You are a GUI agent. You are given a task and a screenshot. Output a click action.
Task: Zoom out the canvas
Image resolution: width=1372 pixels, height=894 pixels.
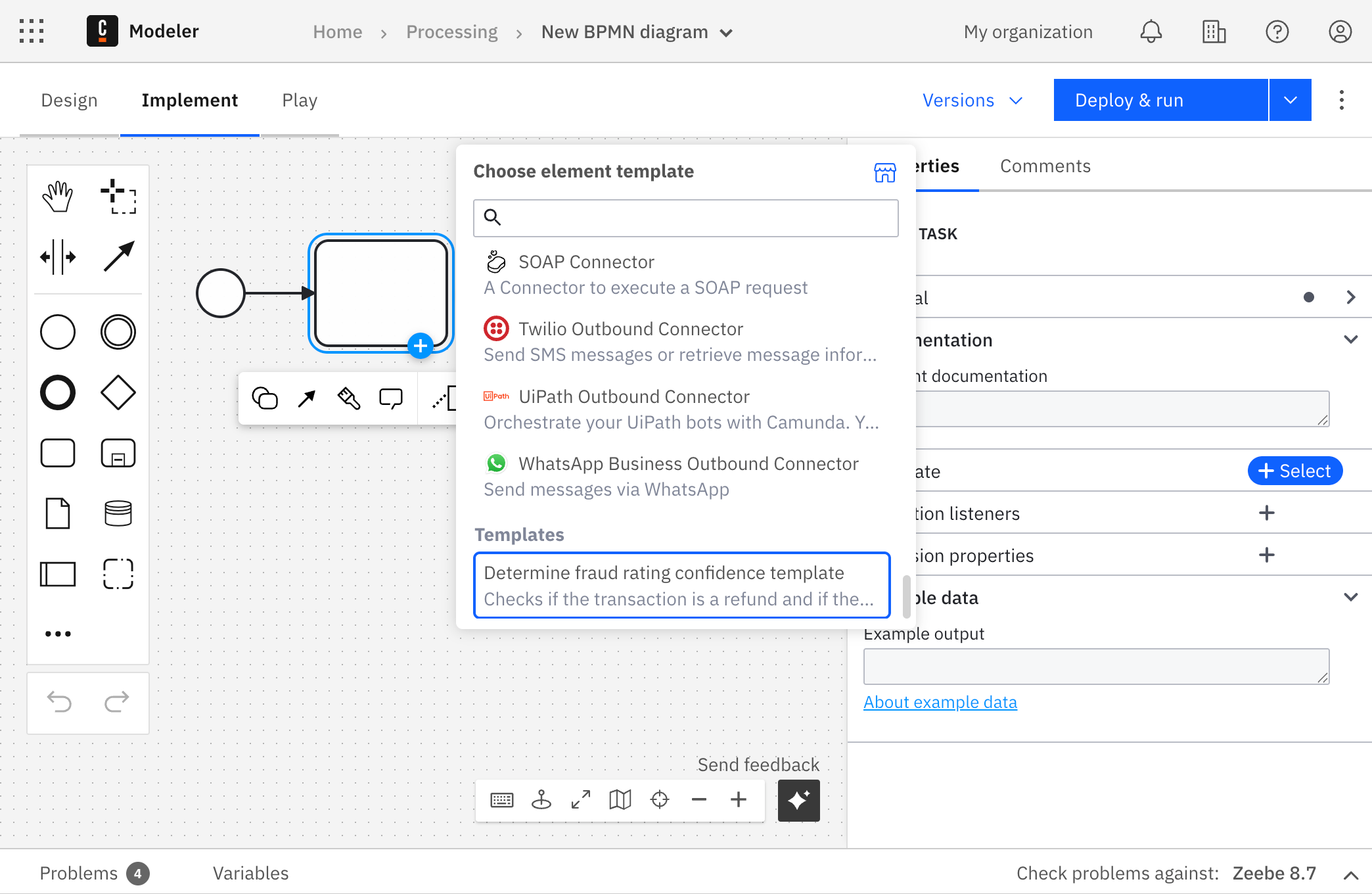coord(699,800)
